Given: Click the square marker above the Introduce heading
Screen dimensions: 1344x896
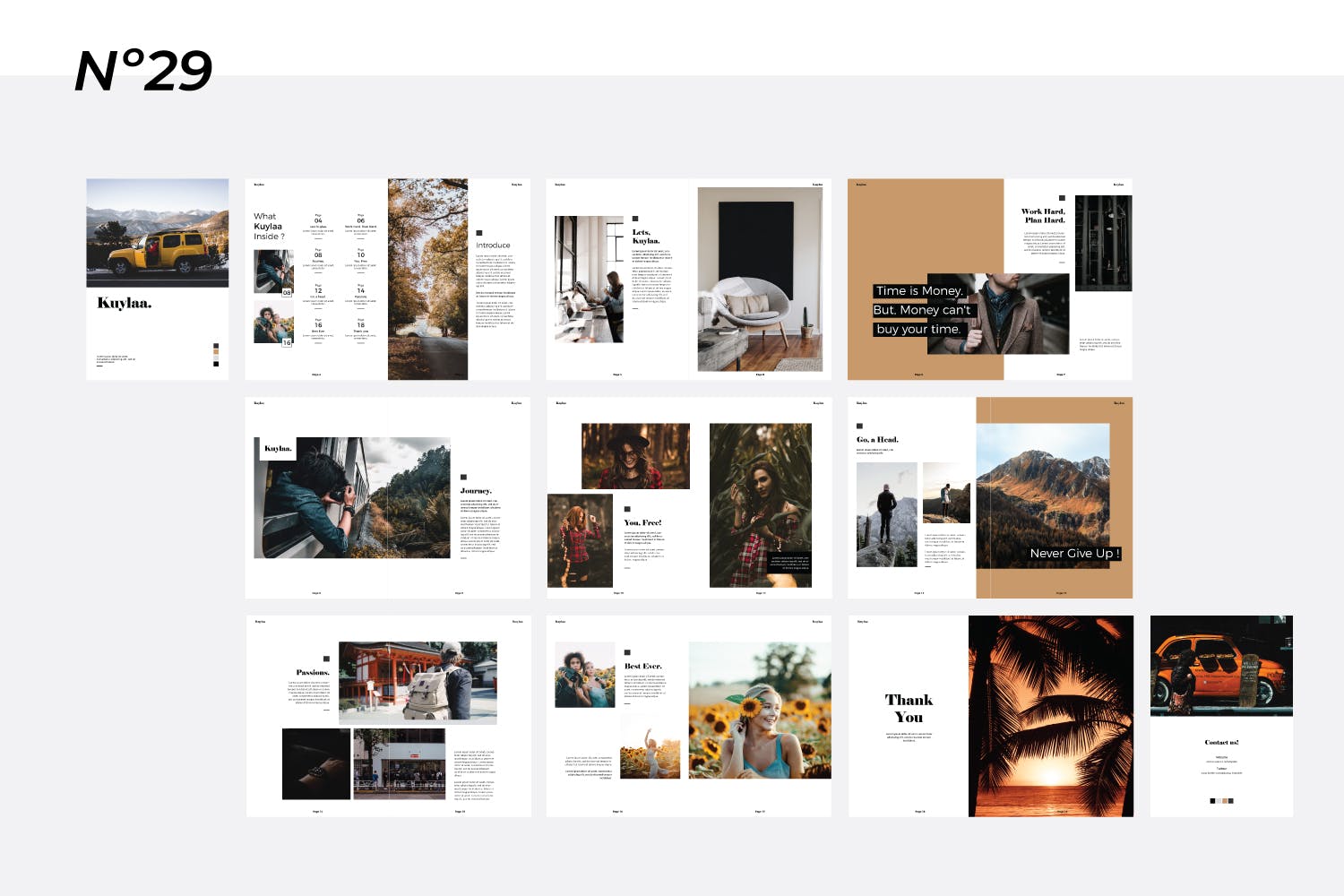Looking at the screenshot, I should pos(478,233).
